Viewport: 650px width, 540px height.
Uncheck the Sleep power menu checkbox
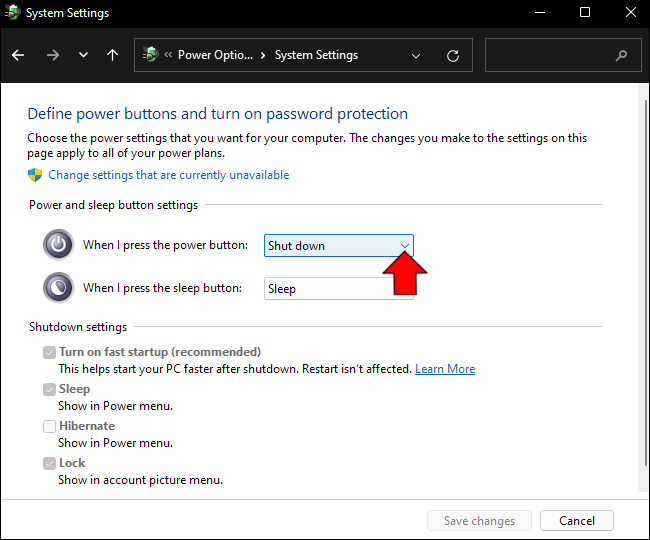[50, 389]
